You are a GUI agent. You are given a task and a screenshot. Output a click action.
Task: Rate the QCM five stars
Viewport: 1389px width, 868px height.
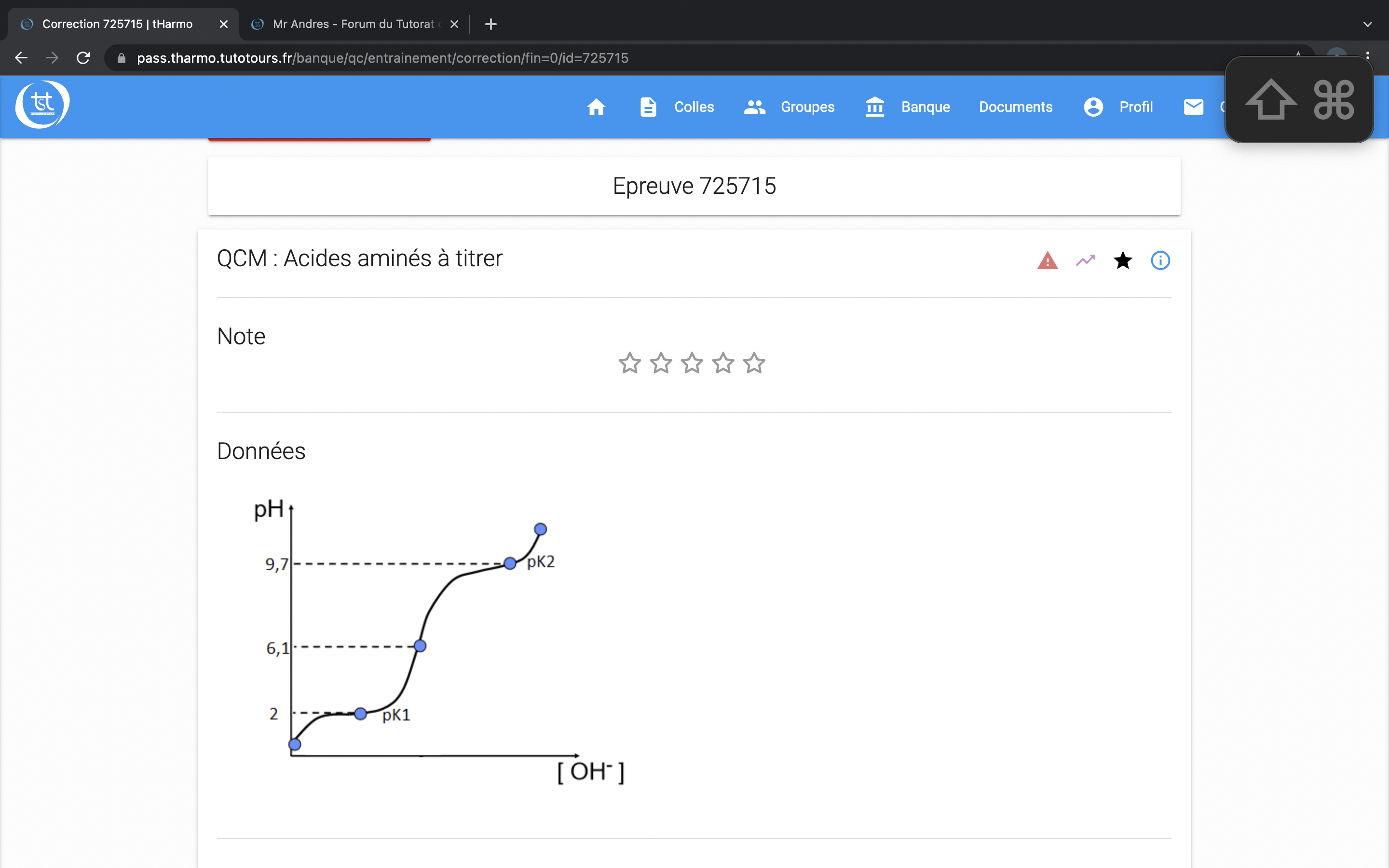click(754, 363)
